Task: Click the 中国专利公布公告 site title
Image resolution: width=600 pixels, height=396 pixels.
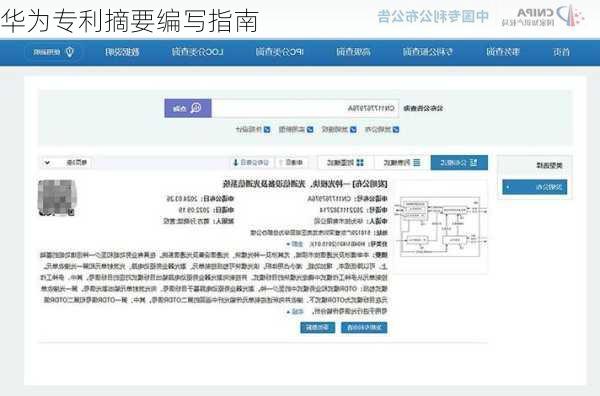Action: pos(433,16)
